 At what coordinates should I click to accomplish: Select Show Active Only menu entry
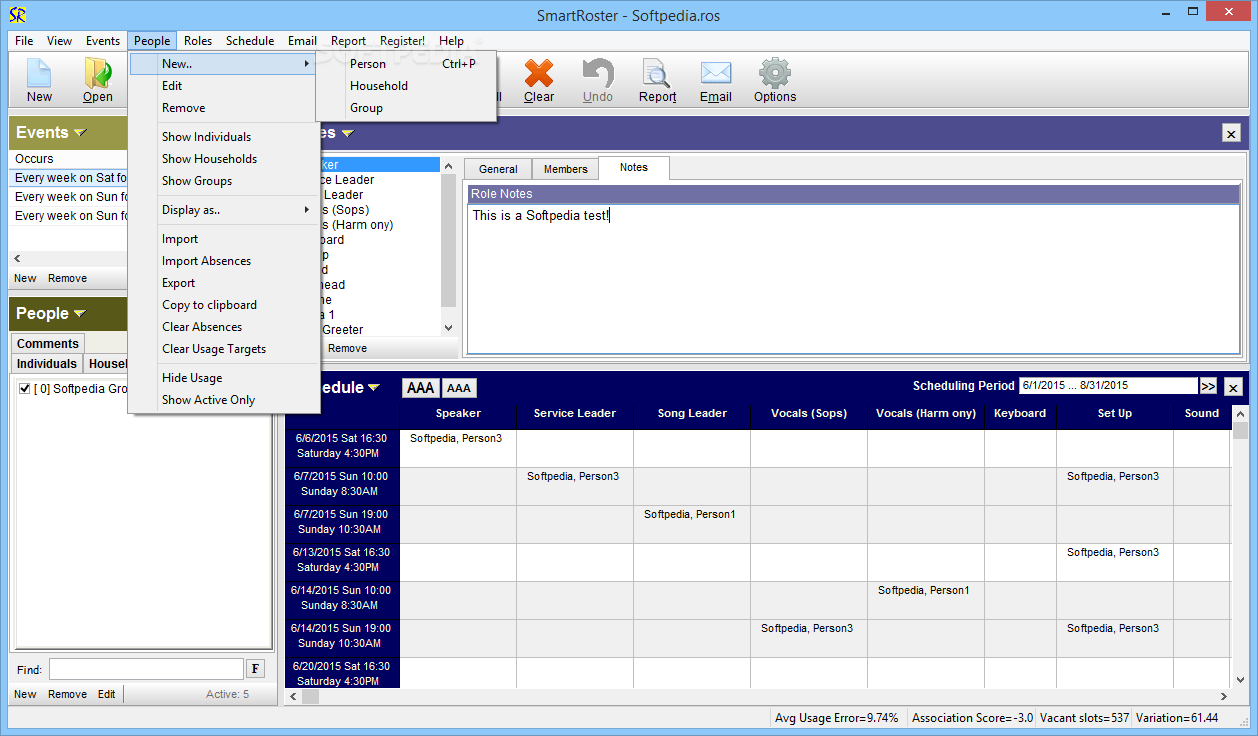[x=223, y=399]
